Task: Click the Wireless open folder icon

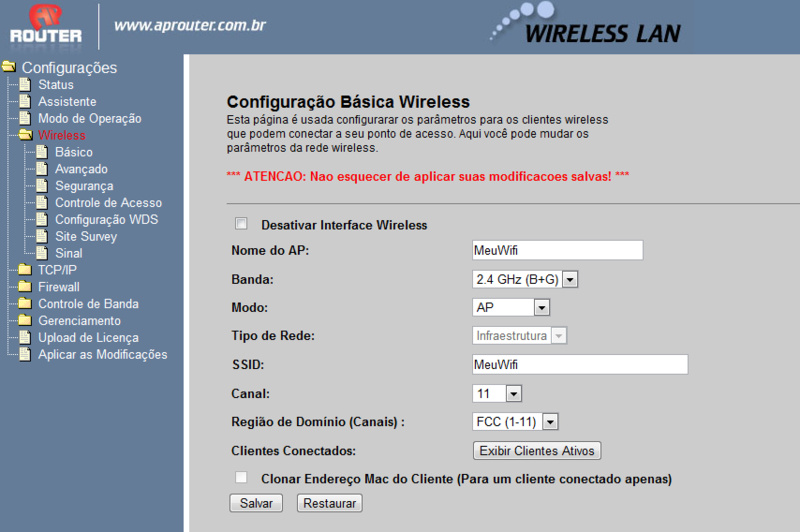Action: point(26,135)
